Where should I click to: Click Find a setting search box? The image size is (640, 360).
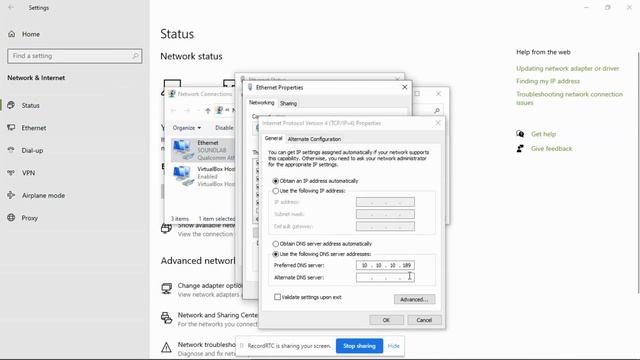pyautogui.click(x=74, y=56)
